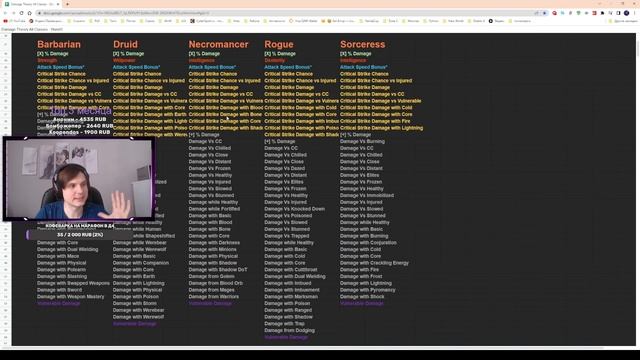Open the profile avatar in browser toolbar
The height and width of the screenshot is (360, 640).
(627, 13)
